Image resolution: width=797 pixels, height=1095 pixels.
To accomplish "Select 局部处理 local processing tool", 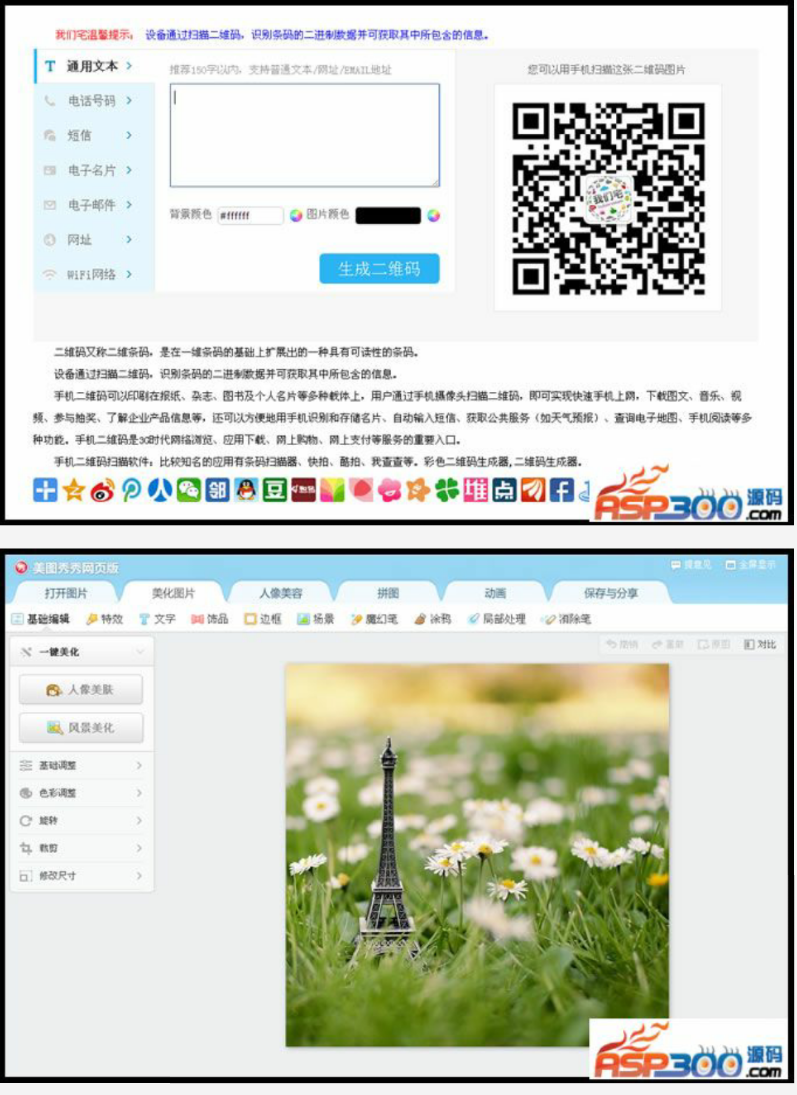I will (x=497, y=619).
